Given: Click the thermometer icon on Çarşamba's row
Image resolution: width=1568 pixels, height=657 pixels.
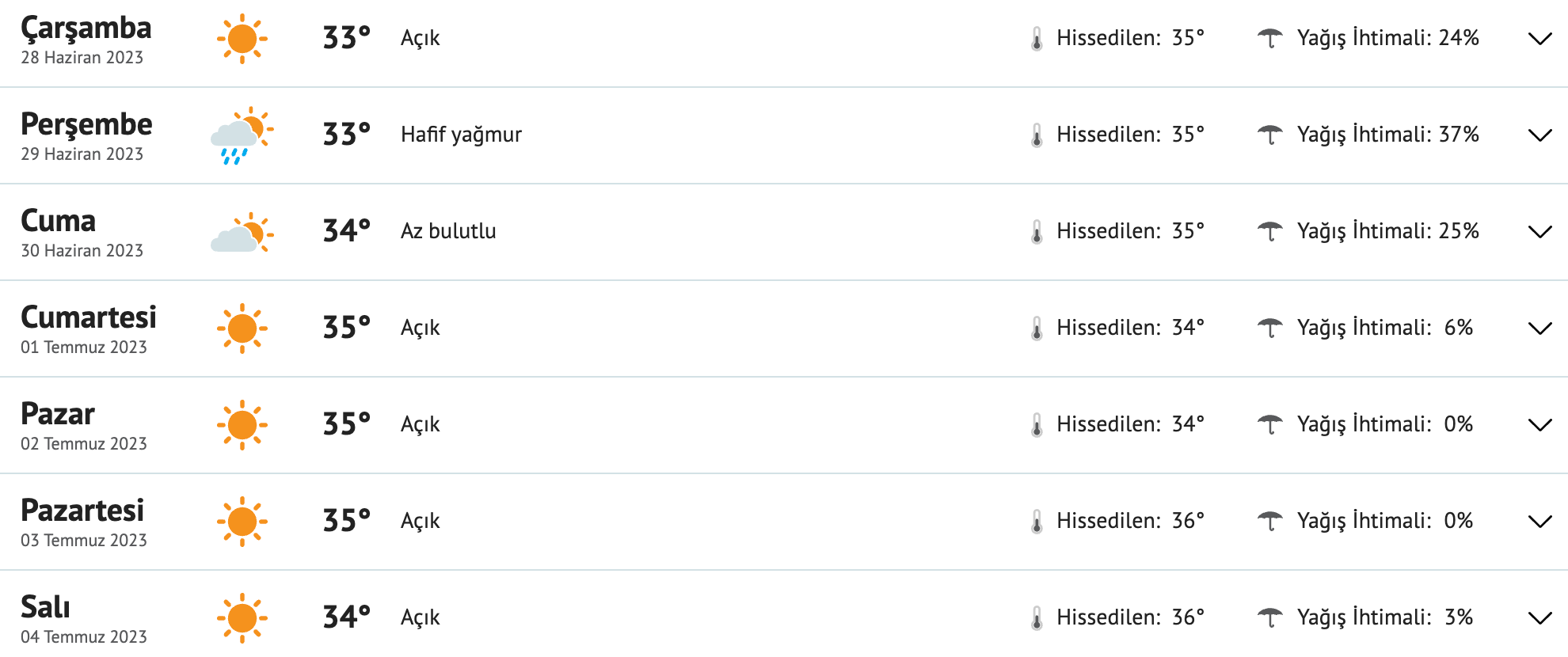Looking at the screenshot, I should [1037, 36].
